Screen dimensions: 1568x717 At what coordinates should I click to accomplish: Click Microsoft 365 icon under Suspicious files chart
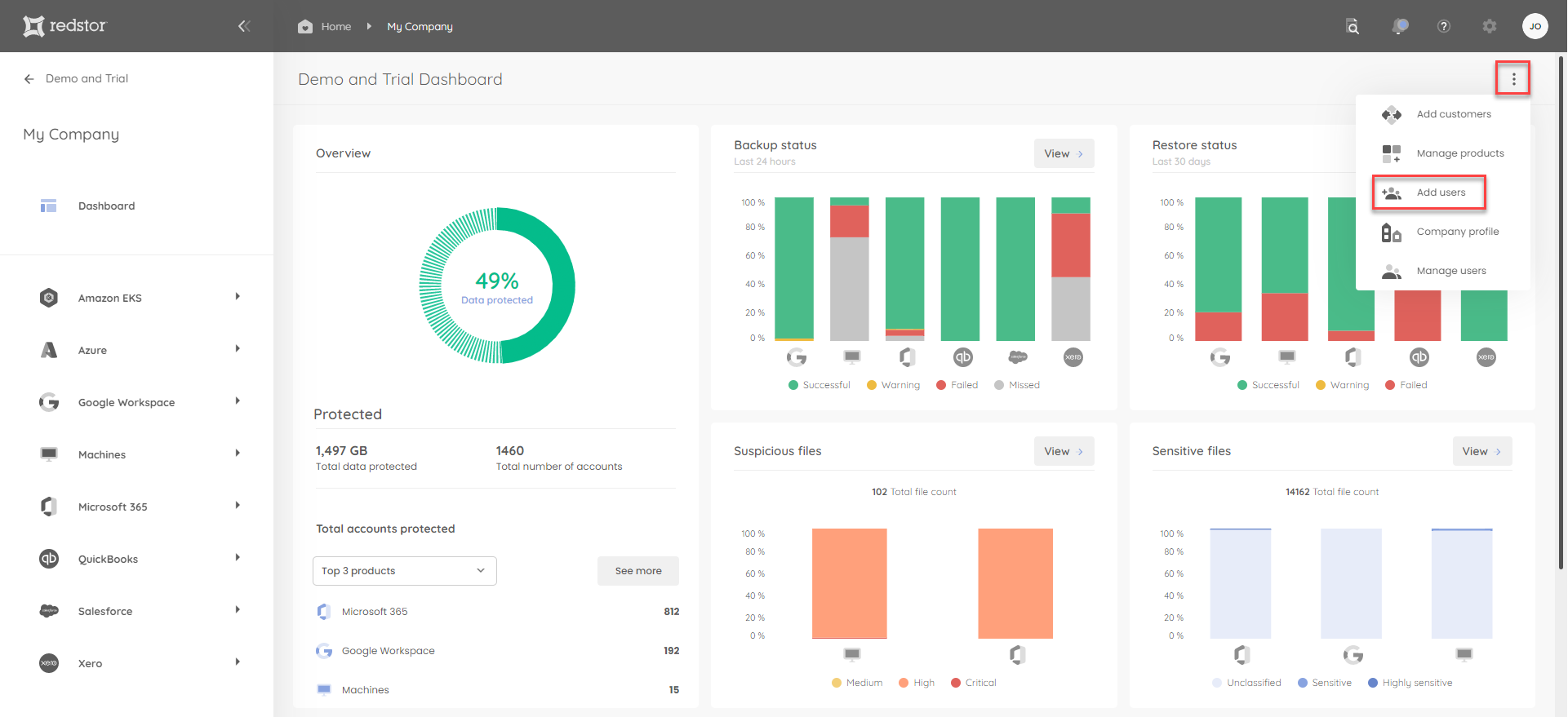click(x=1017, y=654)
